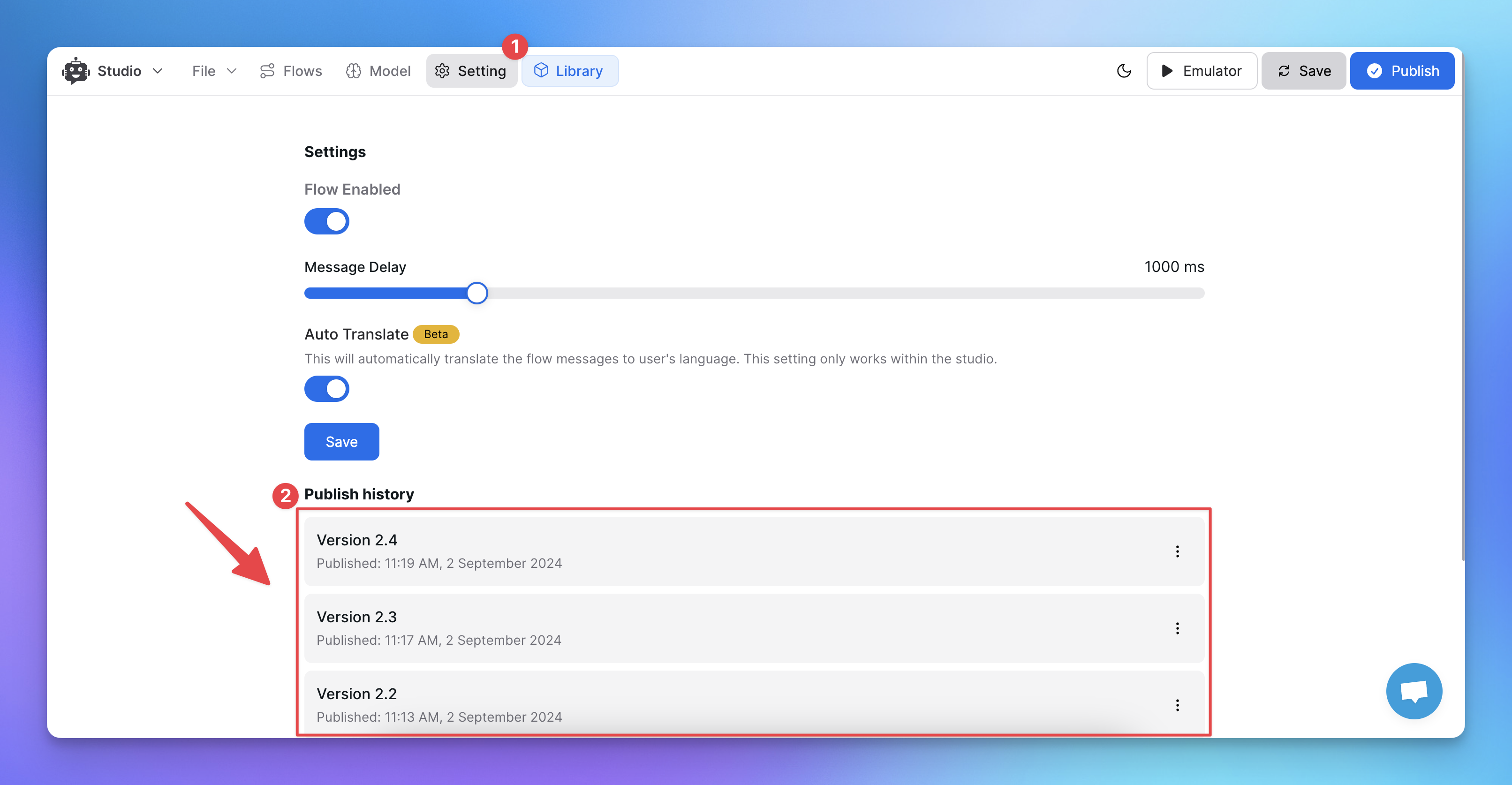Open the Library tab

pyautogui.click(x=569, y=71)
